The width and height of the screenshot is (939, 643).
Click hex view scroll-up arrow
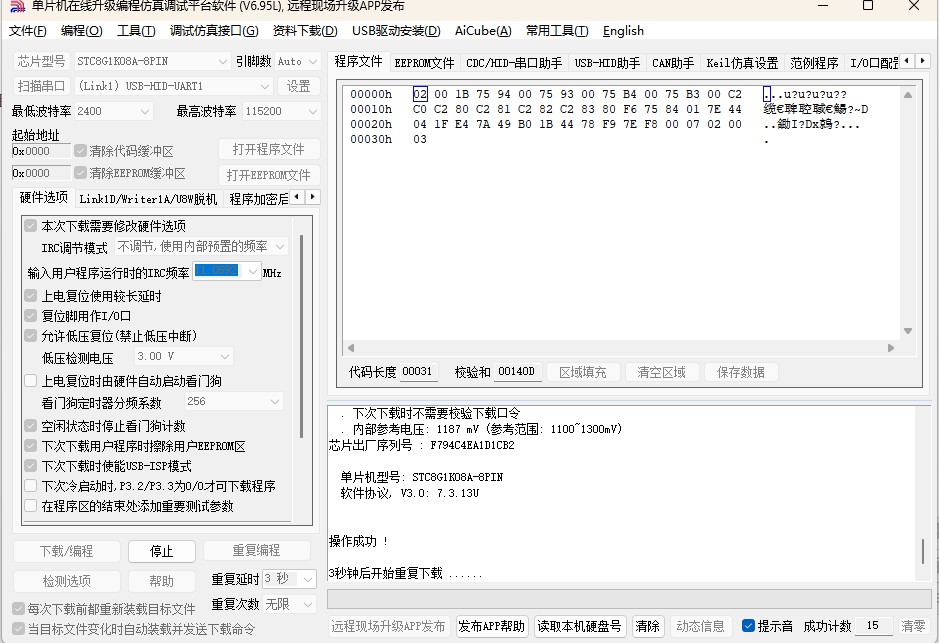point(908,95)
